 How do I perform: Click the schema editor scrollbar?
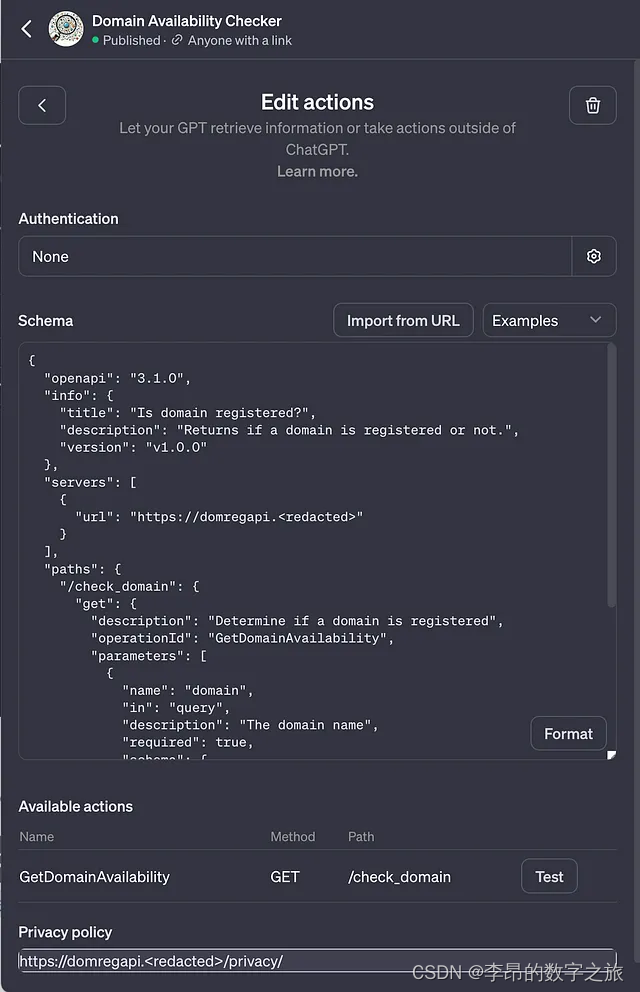coord(612,480)
